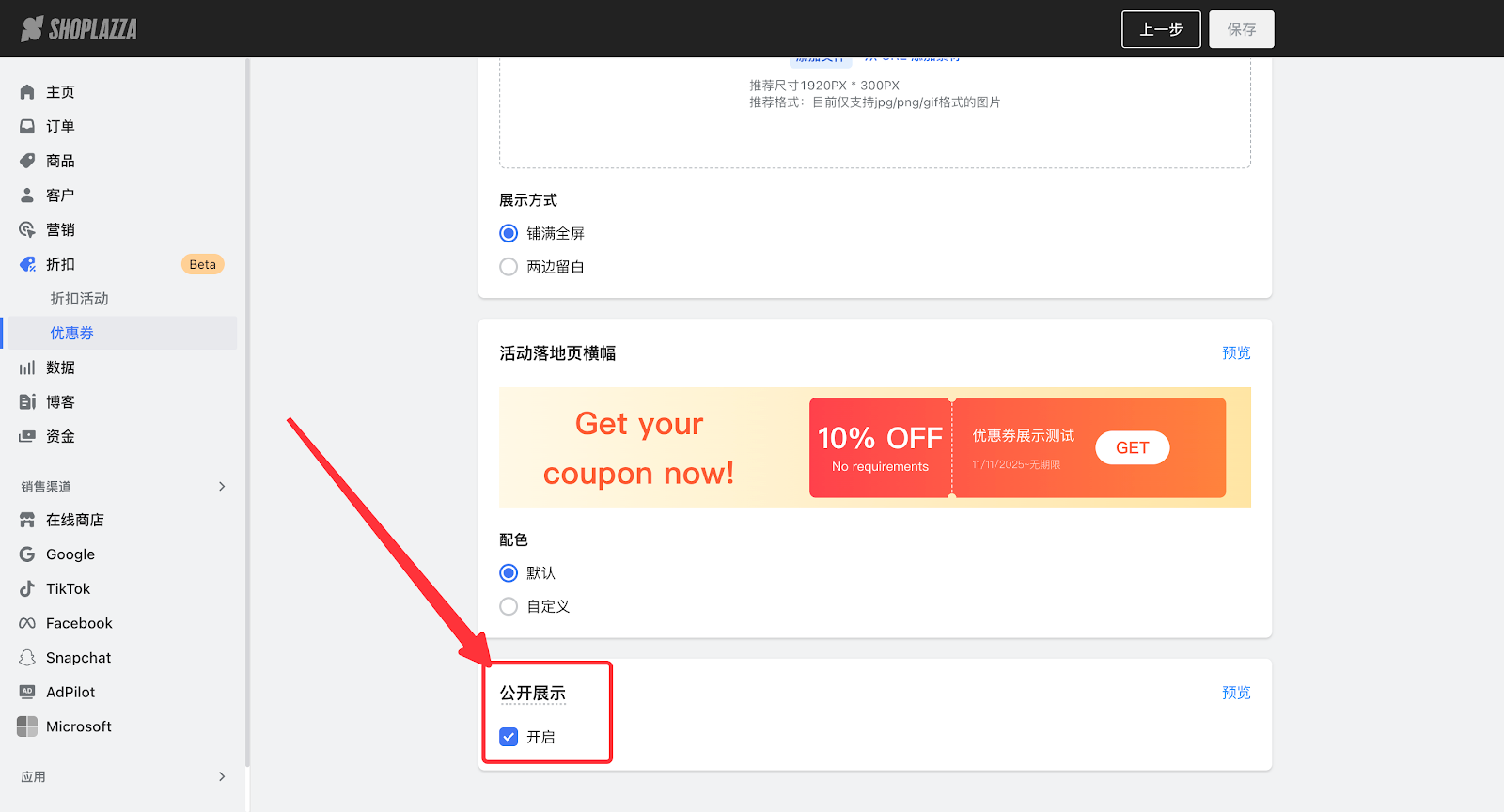Select the products tag icon

pos(27,161)
